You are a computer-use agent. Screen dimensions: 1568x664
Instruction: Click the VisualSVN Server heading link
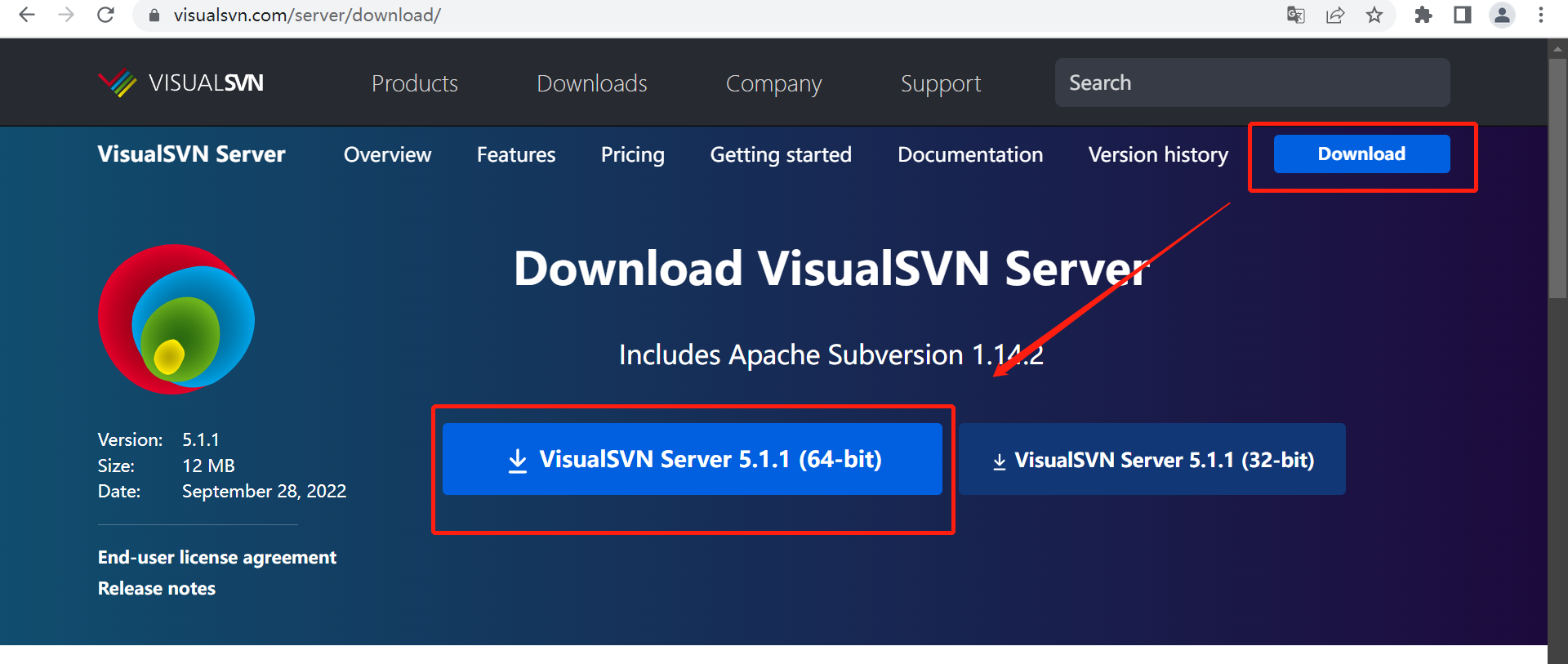[x=192, y=154]
